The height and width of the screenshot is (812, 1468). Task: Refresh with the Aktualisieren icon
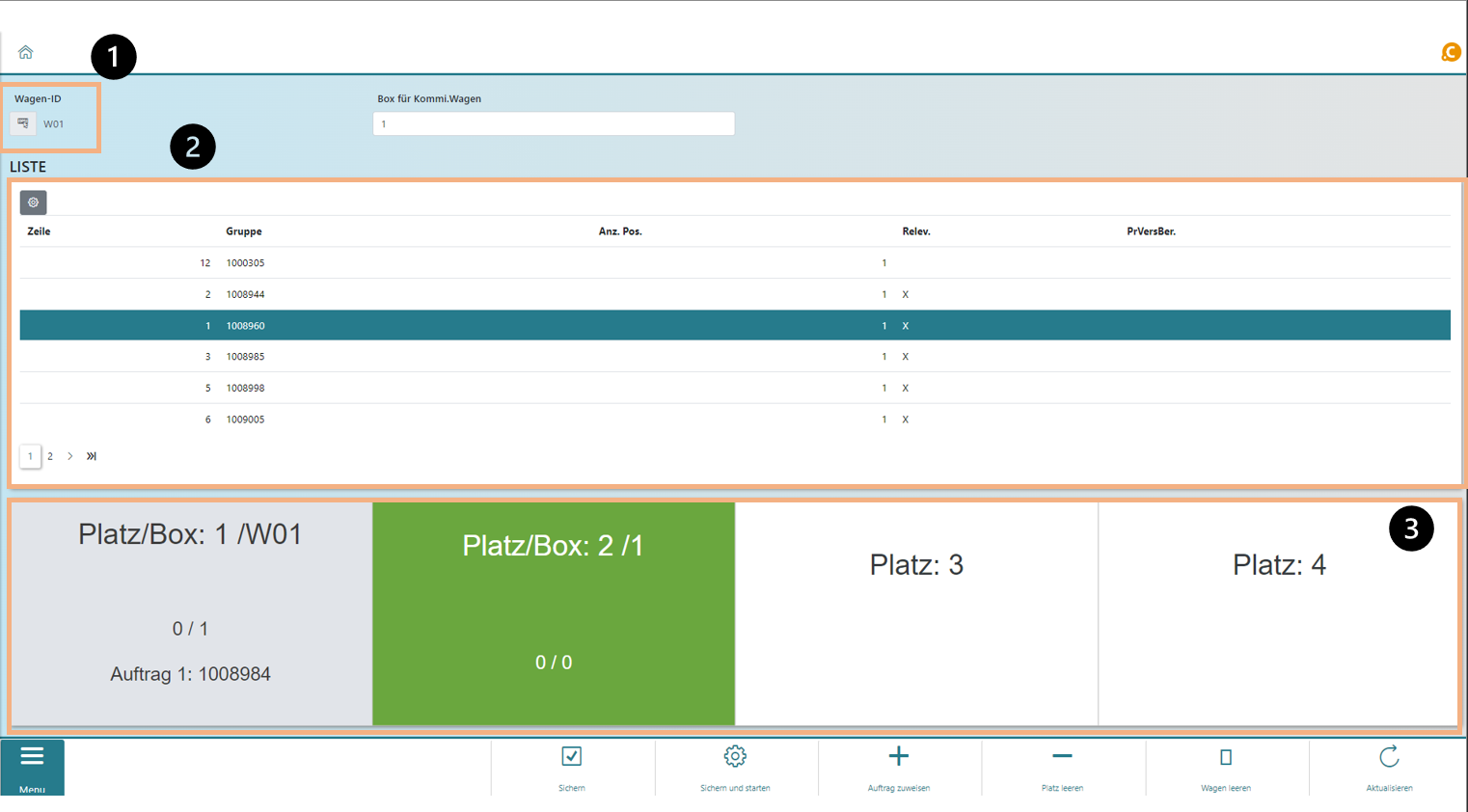tap(1389, 757)
